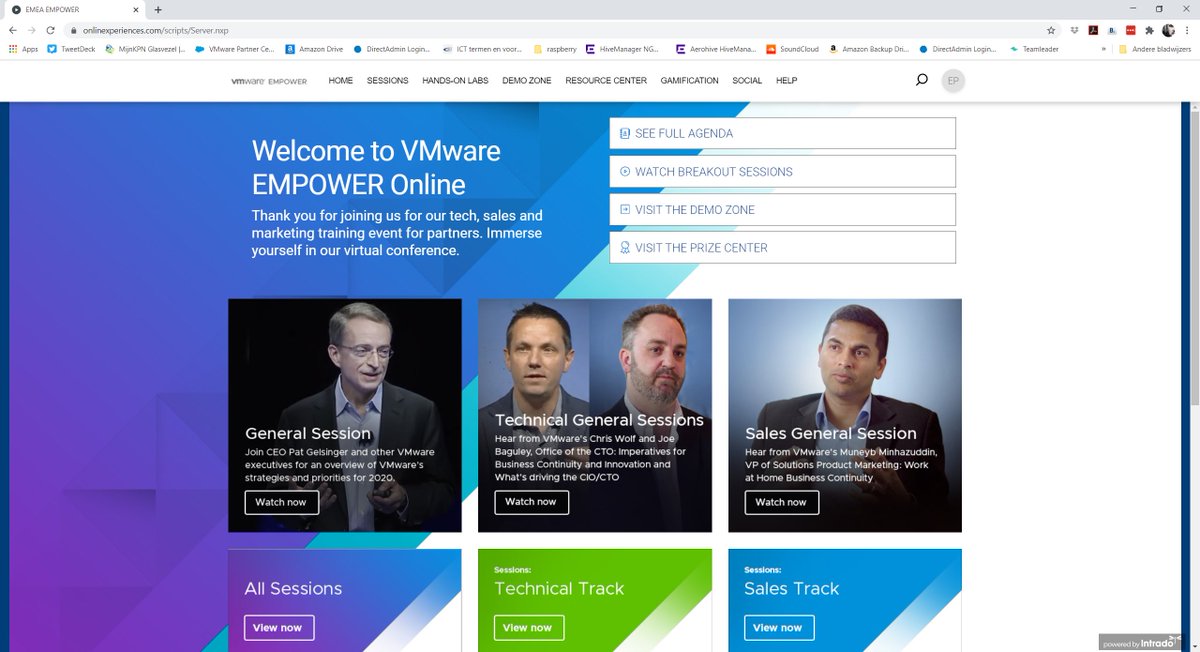The image size is (1200, 652).
Task: Go back with the browser back arrow
Action: [x=12, y=30]
